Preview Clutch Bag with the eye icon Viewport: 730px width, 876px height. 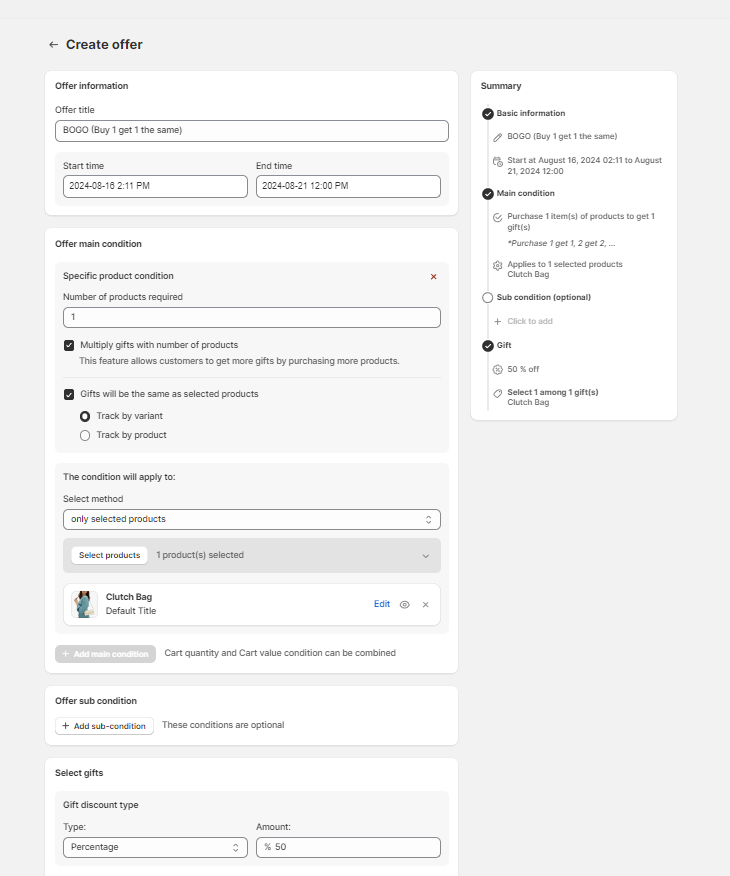point(405,605)
